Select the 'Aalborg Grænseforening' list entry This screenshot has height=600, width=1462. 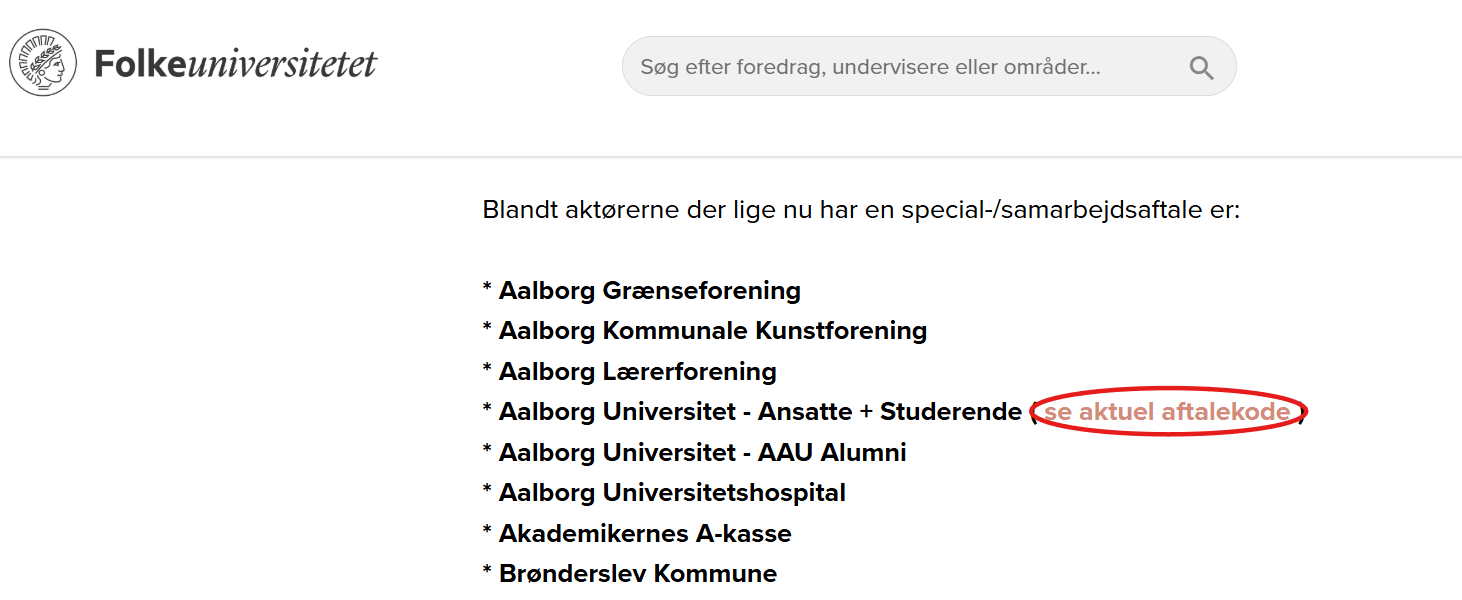pos(649,291)
